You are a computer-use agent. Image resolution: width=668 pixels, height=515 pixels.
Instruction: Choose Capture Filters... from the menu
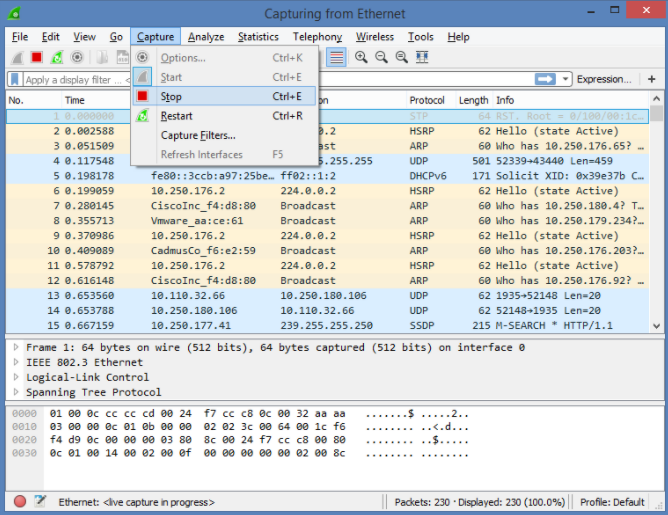[x=225, y=135]
